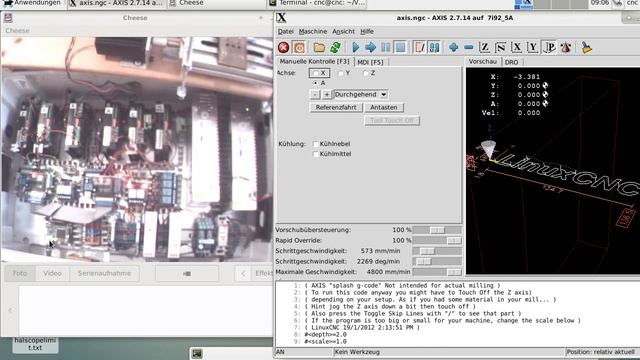Open the Datei menu
This screenshot has width=640, height=360.
point(285,31)
